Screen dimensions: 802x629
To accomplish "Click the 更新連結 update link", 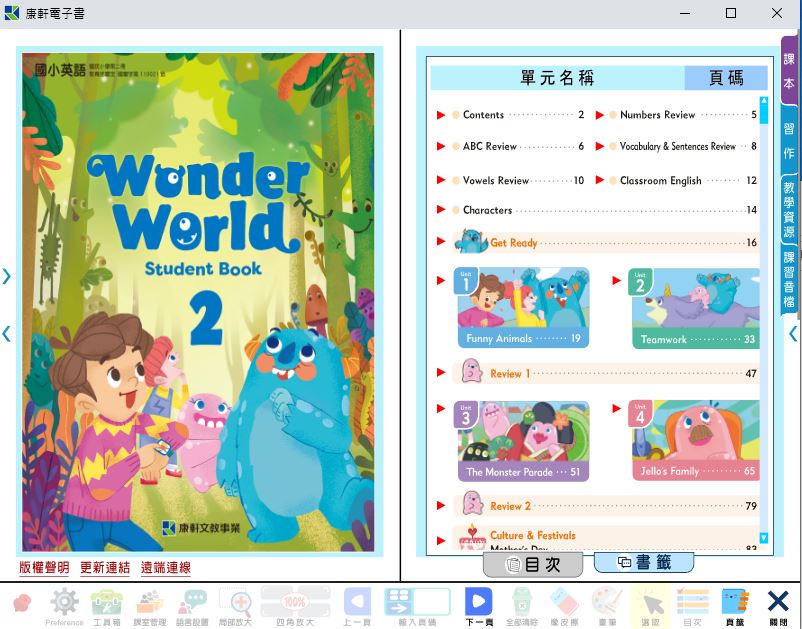I will [105, 568].
